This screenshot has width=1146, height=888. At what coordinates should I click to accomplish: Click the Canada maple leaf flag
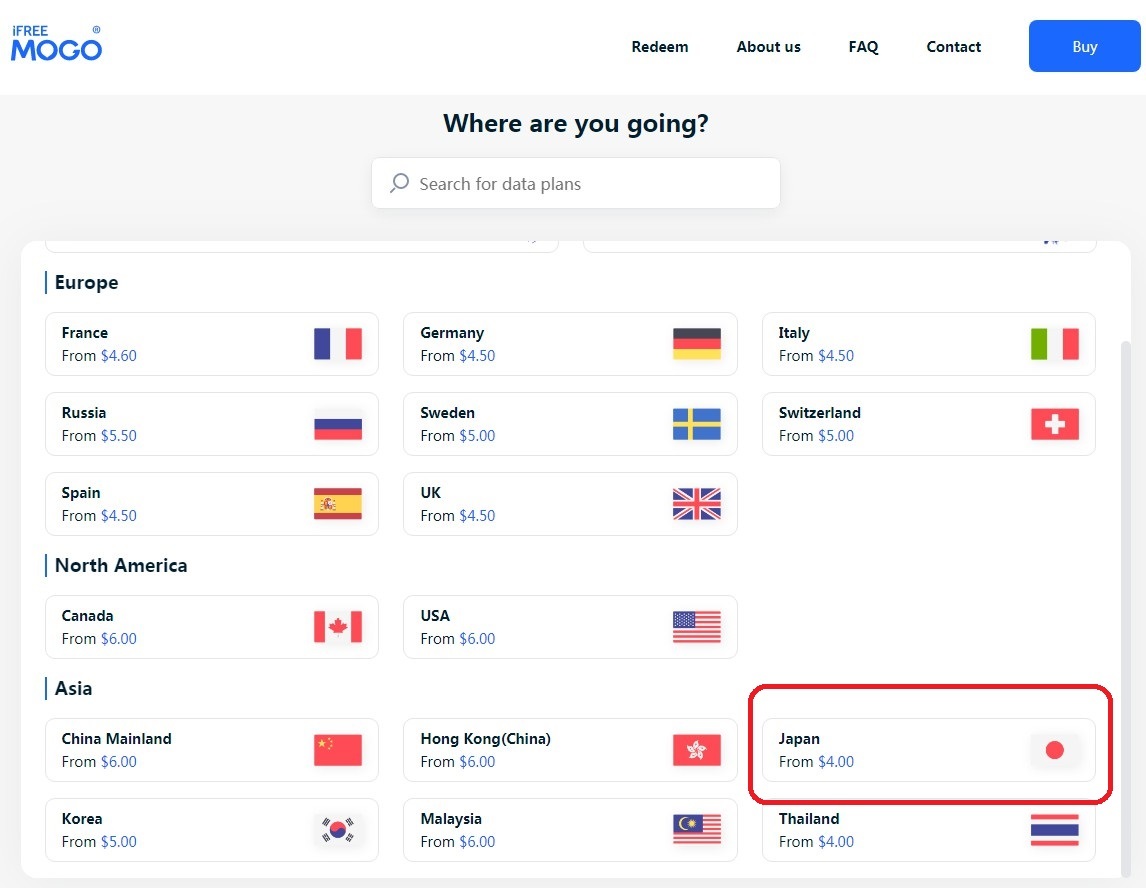click(x=337, y=627)
